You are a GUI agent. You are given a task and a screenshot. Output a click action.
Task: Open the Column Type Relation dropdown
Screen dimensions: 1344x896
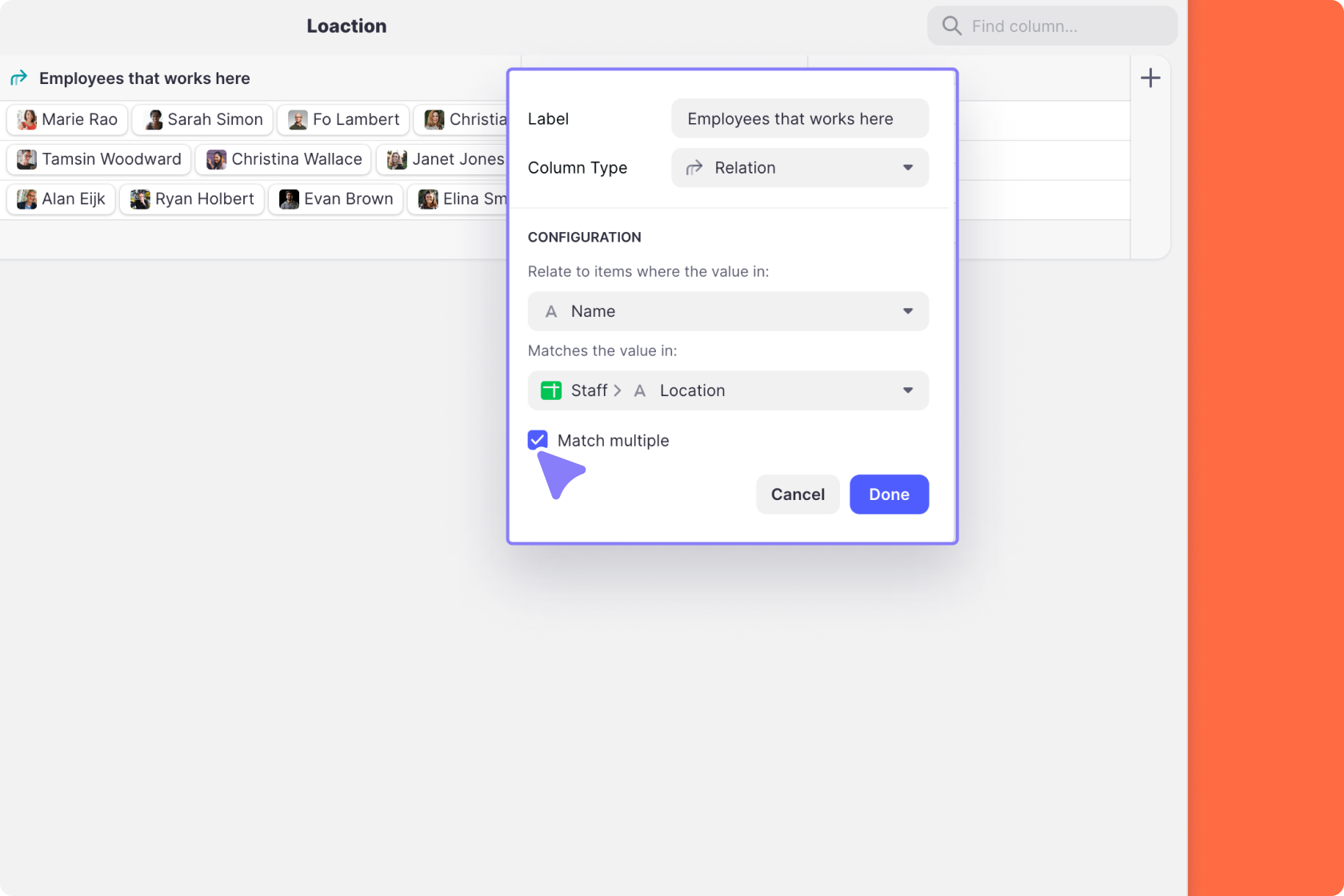799,168
